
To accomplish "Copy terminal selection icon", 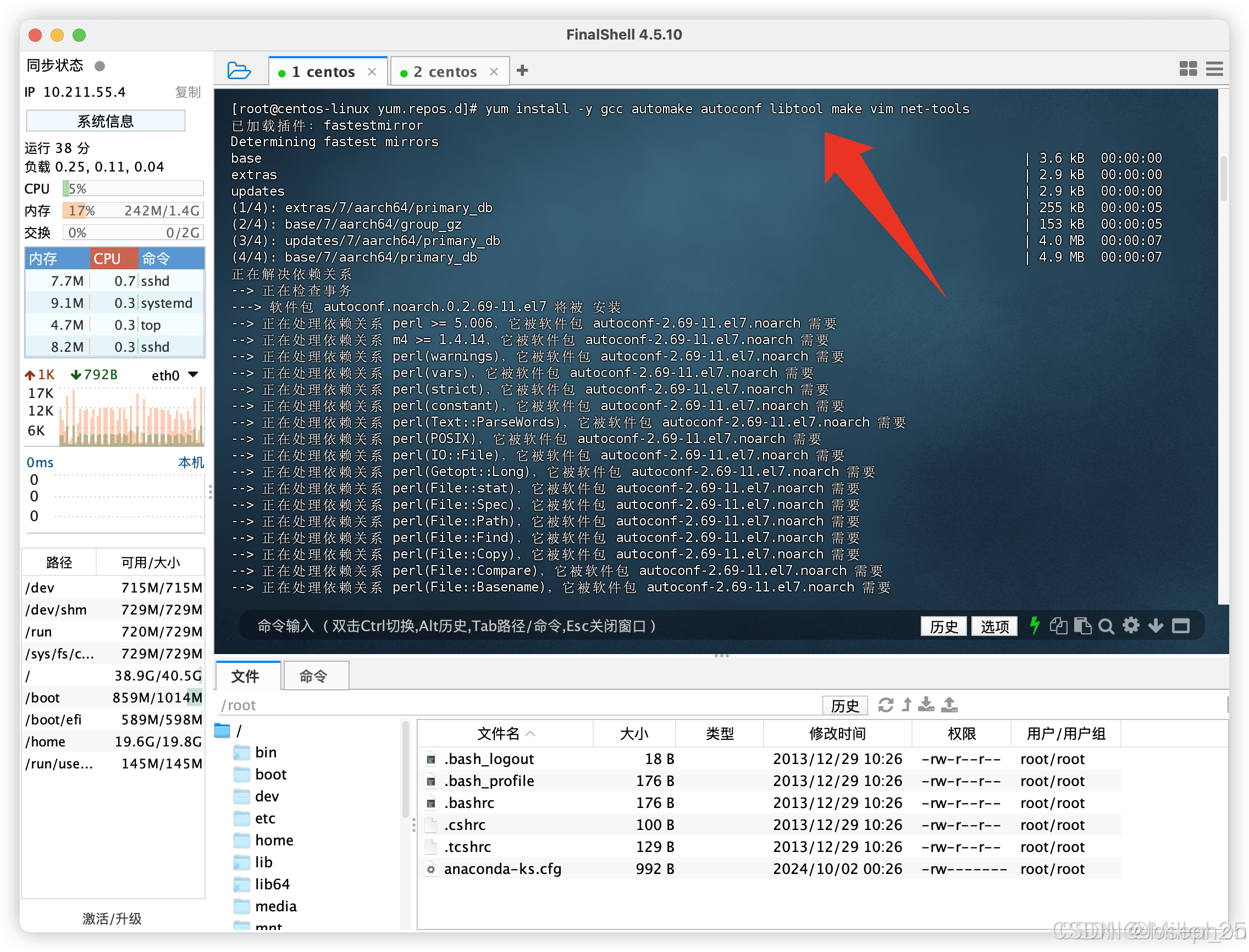I will coord(1058,626).
